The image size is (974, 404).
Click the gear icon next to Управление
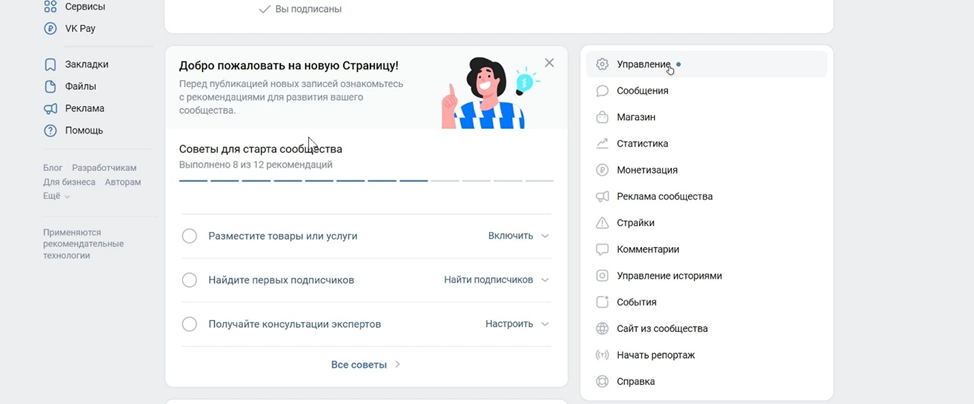click(602, 64)
